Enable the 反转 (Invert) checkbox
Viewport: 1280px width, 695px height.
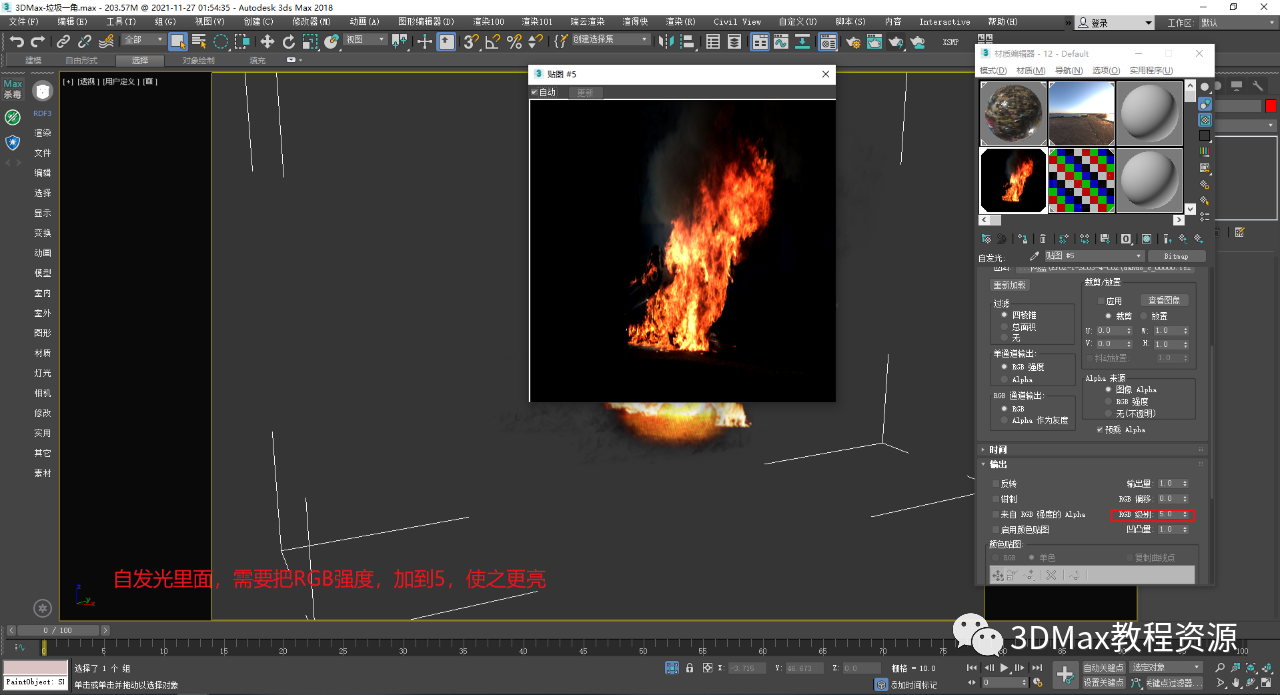(995, 483)
